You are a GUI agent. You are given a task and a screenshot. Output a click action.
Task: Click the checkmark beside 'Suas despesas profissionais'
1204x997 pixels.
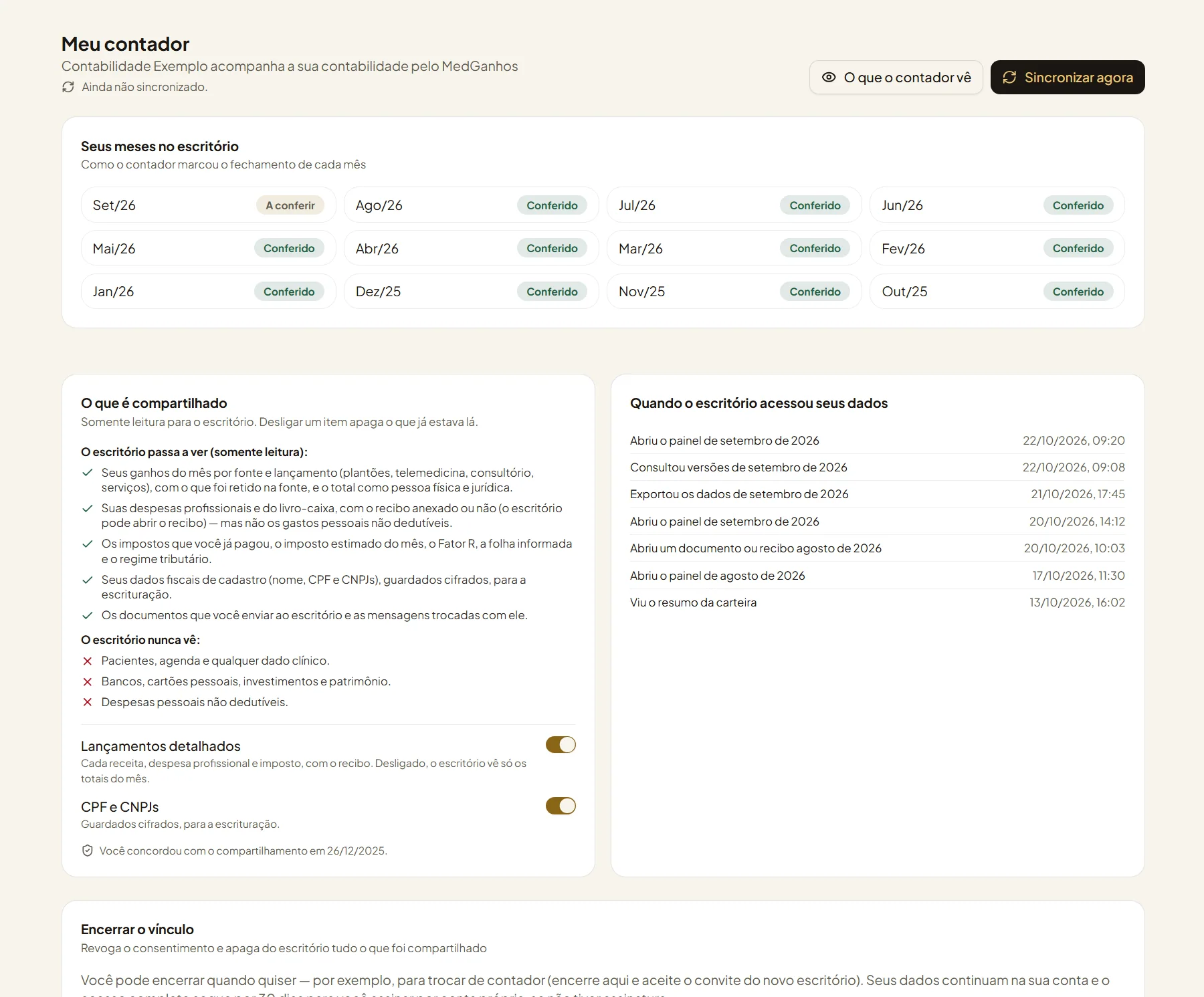pyautogui.click(x=87, y=508)
